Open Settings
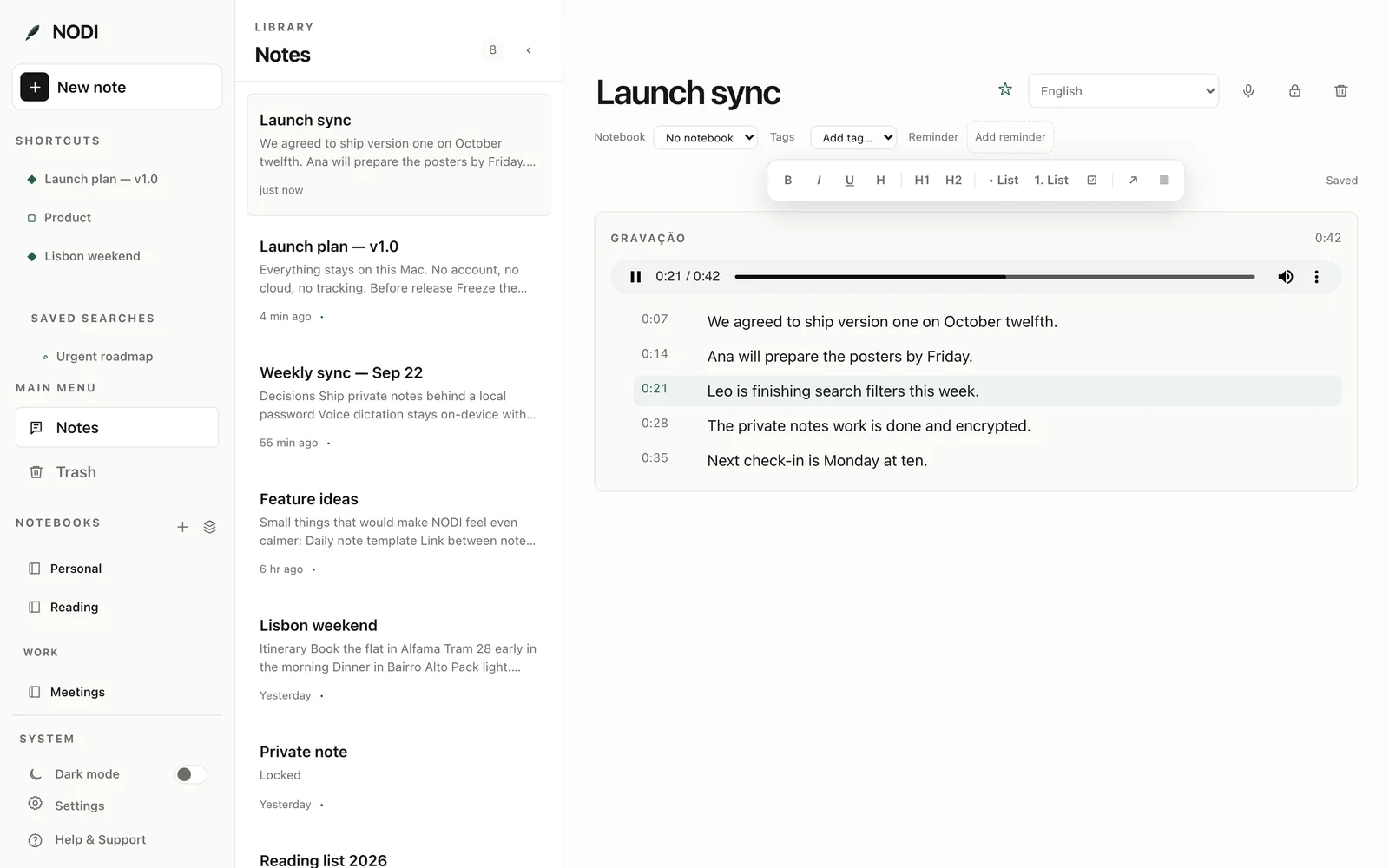 79,806
